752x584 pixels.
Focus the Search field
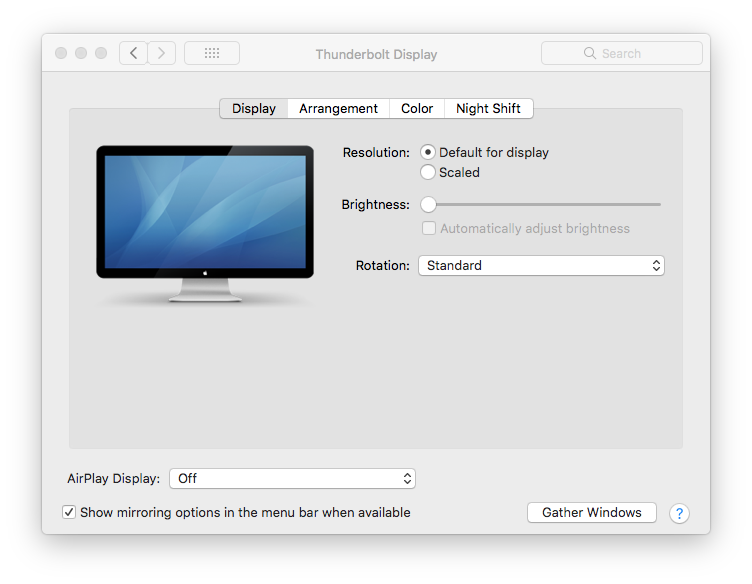click(622, 53)
